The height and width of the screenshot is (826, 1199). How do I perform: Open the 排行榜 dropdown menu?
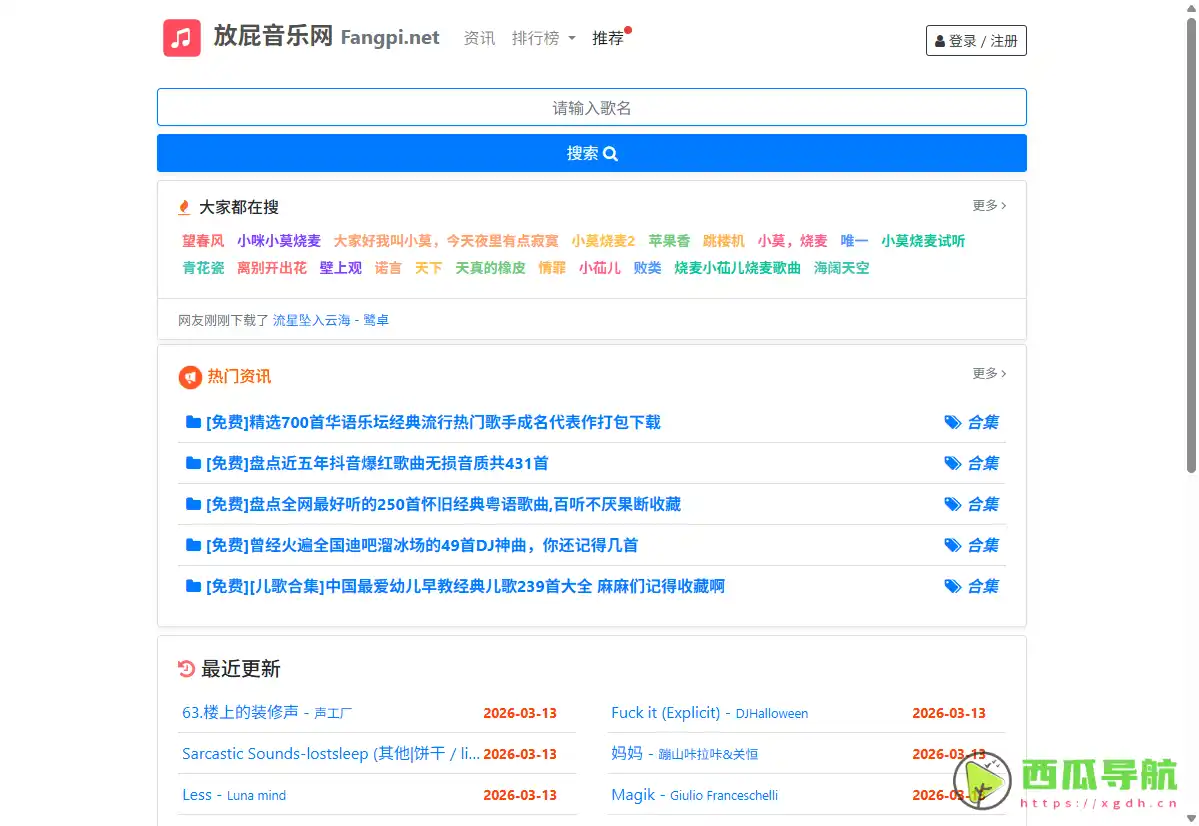point(543,37)
